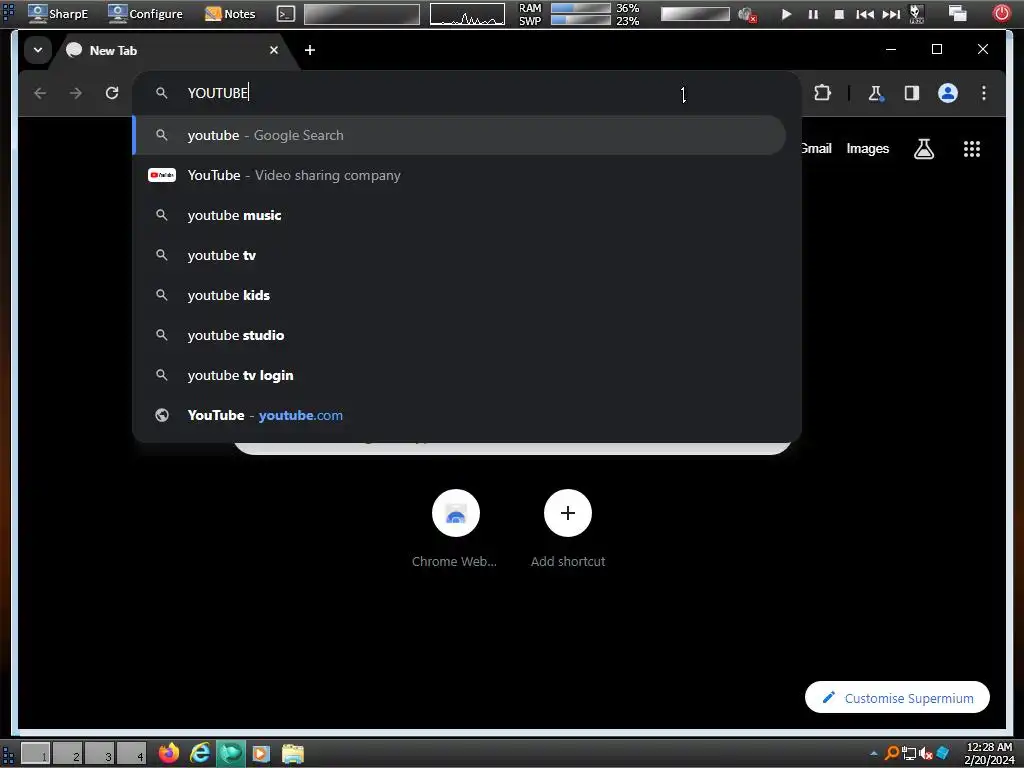Switch to virtual desktop 4
The height and width of the screenshot is (768, 1024).
click(131, 754)
